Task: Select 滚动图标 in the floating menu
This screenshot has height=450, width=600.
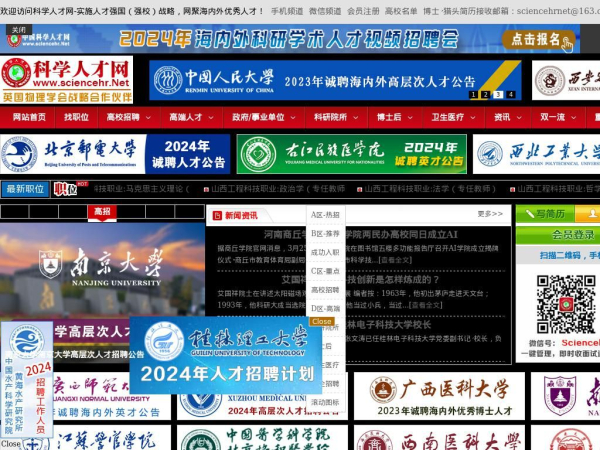Action: click(325, 402)
